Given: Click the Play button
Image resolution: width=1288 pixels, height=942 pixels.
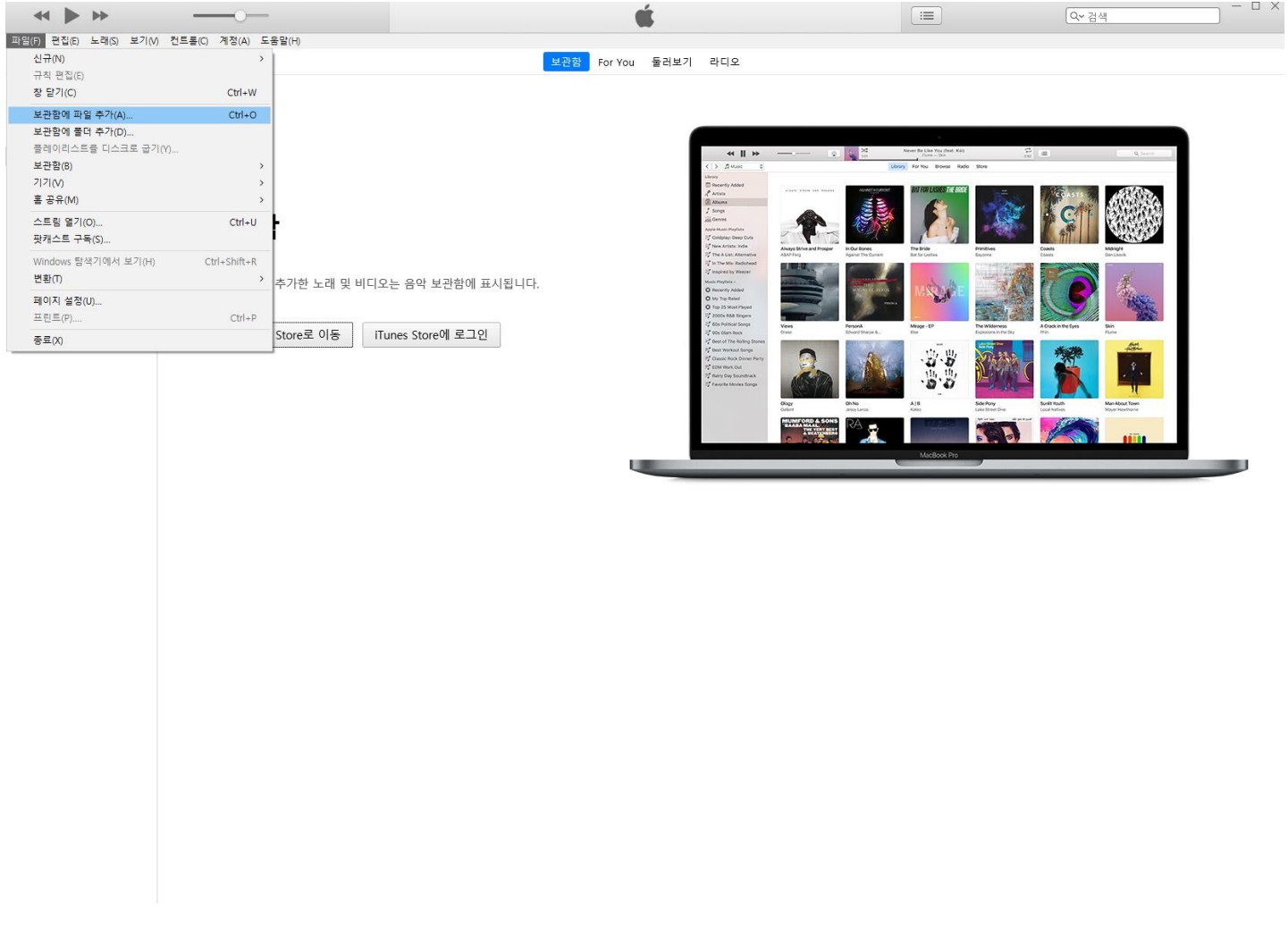Looking at the screenshot, I should (72, 15).
